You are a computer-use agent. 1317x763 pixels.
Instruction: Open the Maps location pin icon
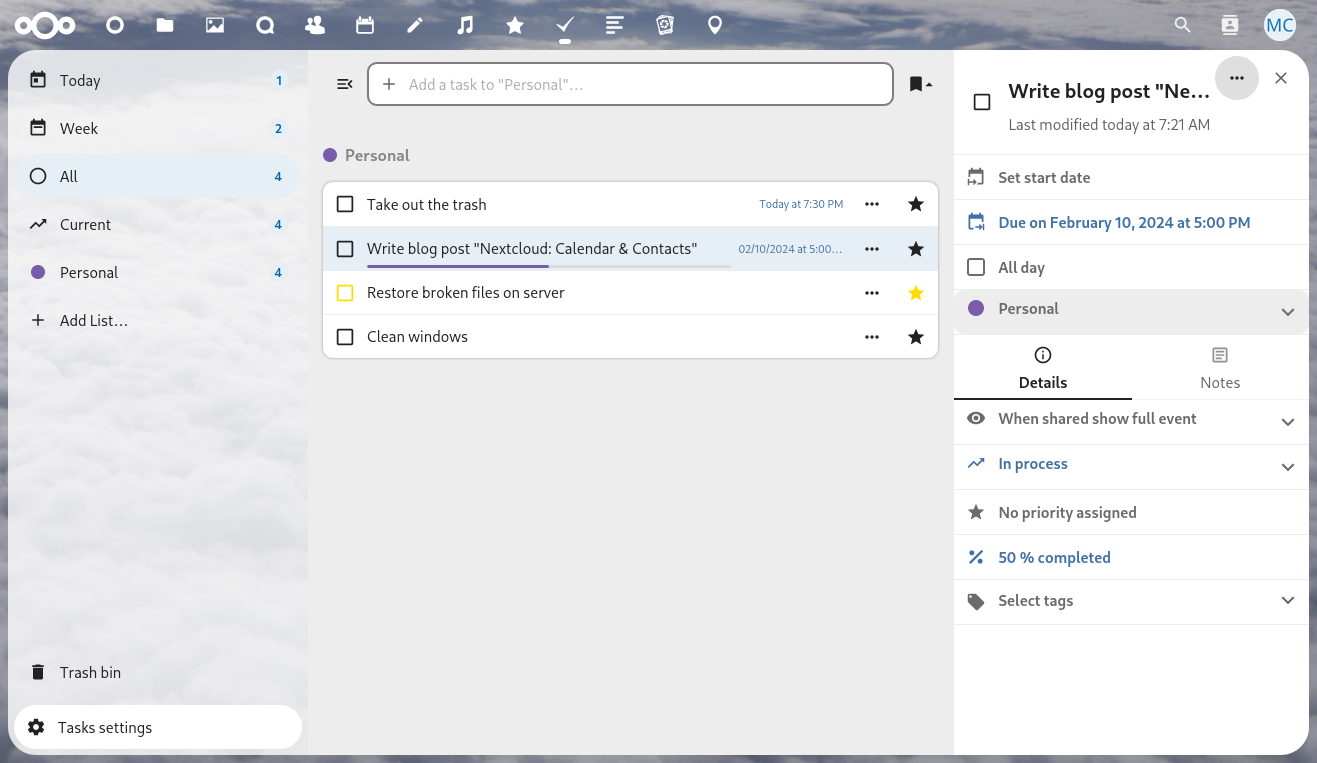coord(715,26)
